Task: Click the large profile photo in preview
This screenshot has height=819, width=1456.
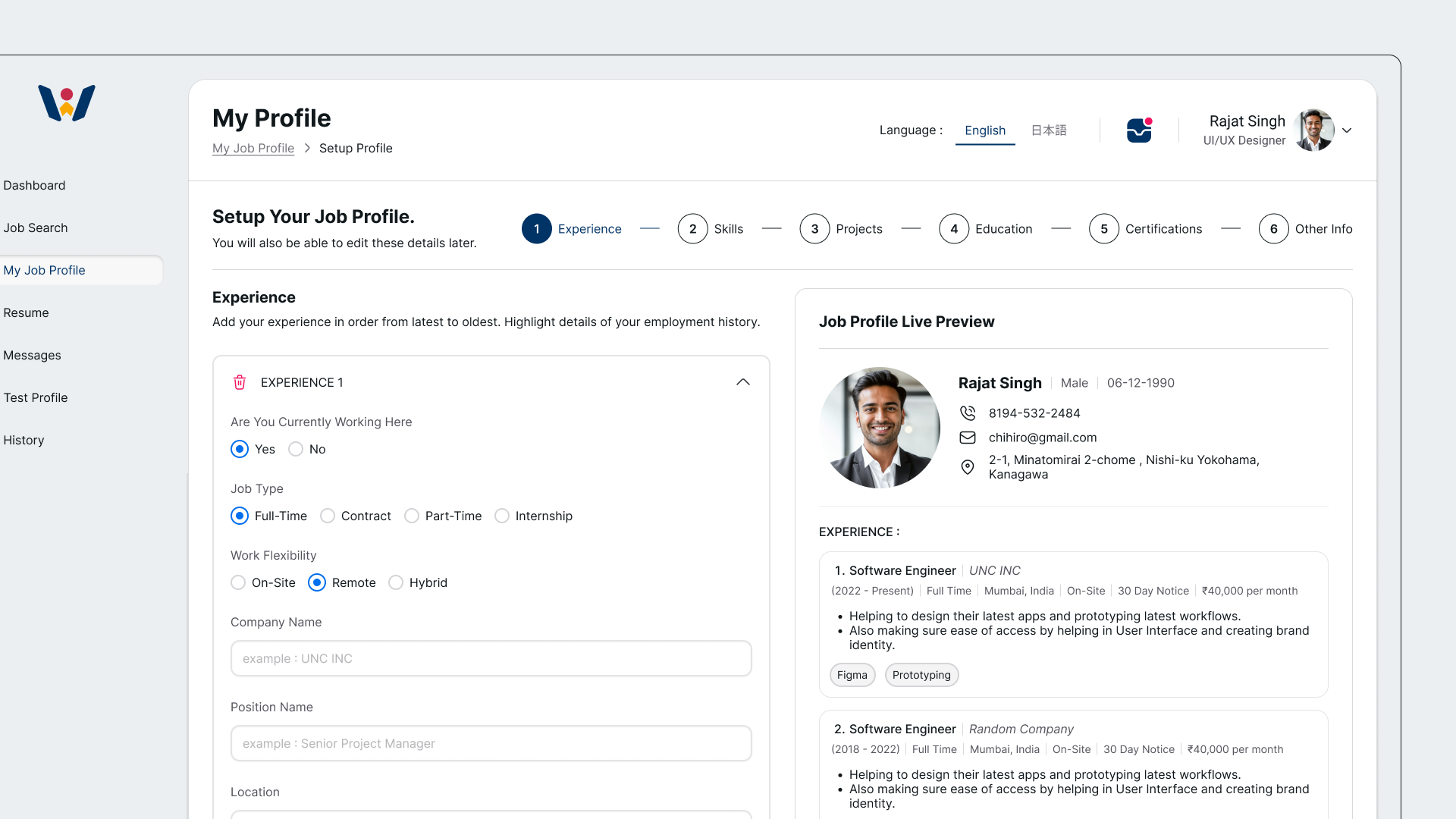Action: pos(880,428)
